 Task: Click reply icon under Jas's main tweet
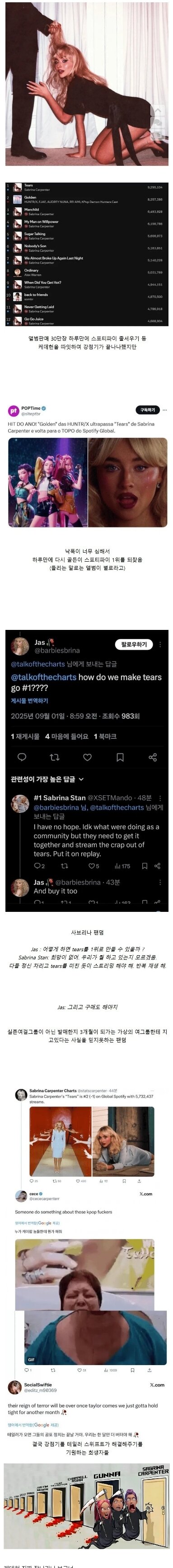tap(22, 757)
